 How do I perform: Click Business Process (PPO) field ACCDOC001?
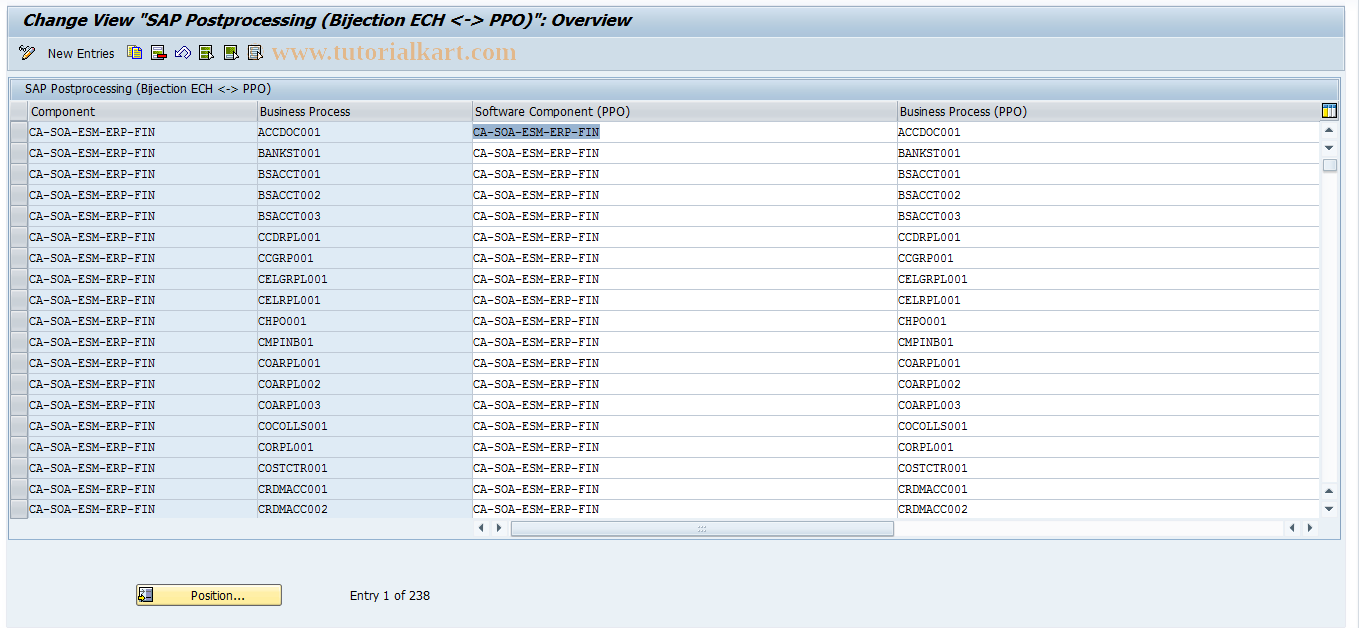(x=1108, y=132)
